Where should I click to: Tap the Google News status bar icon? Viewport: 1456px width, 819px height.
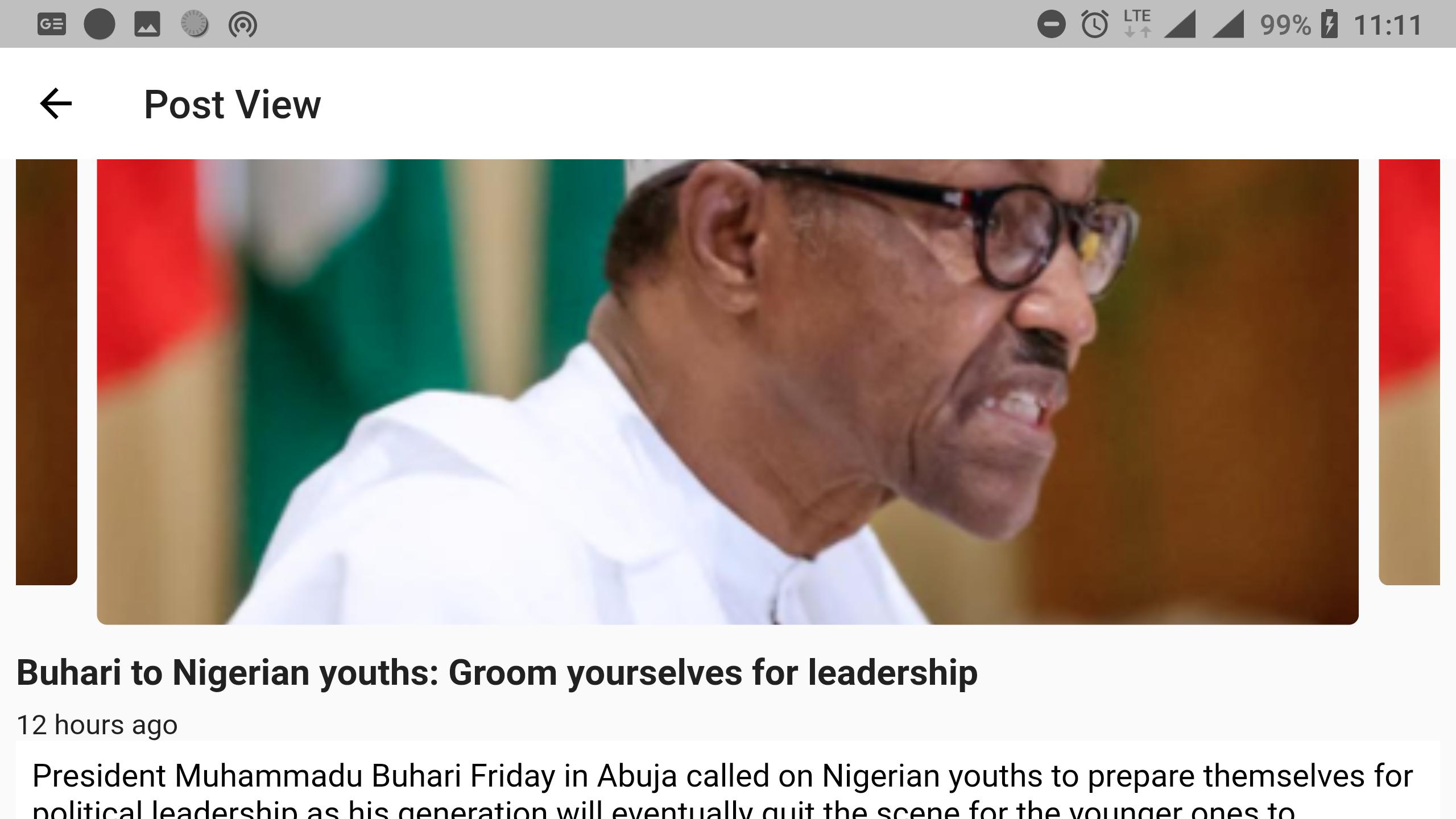click(x=52, y=24)
